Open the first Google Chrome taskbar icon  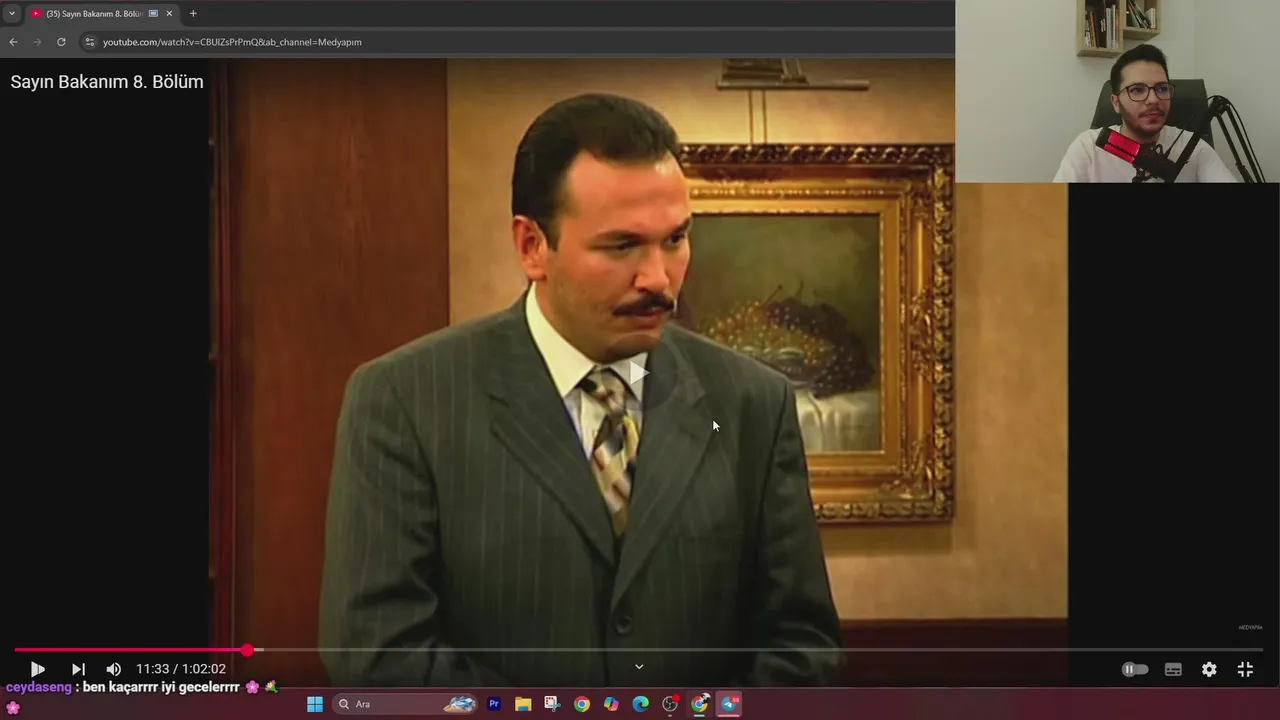pos(582,704)
